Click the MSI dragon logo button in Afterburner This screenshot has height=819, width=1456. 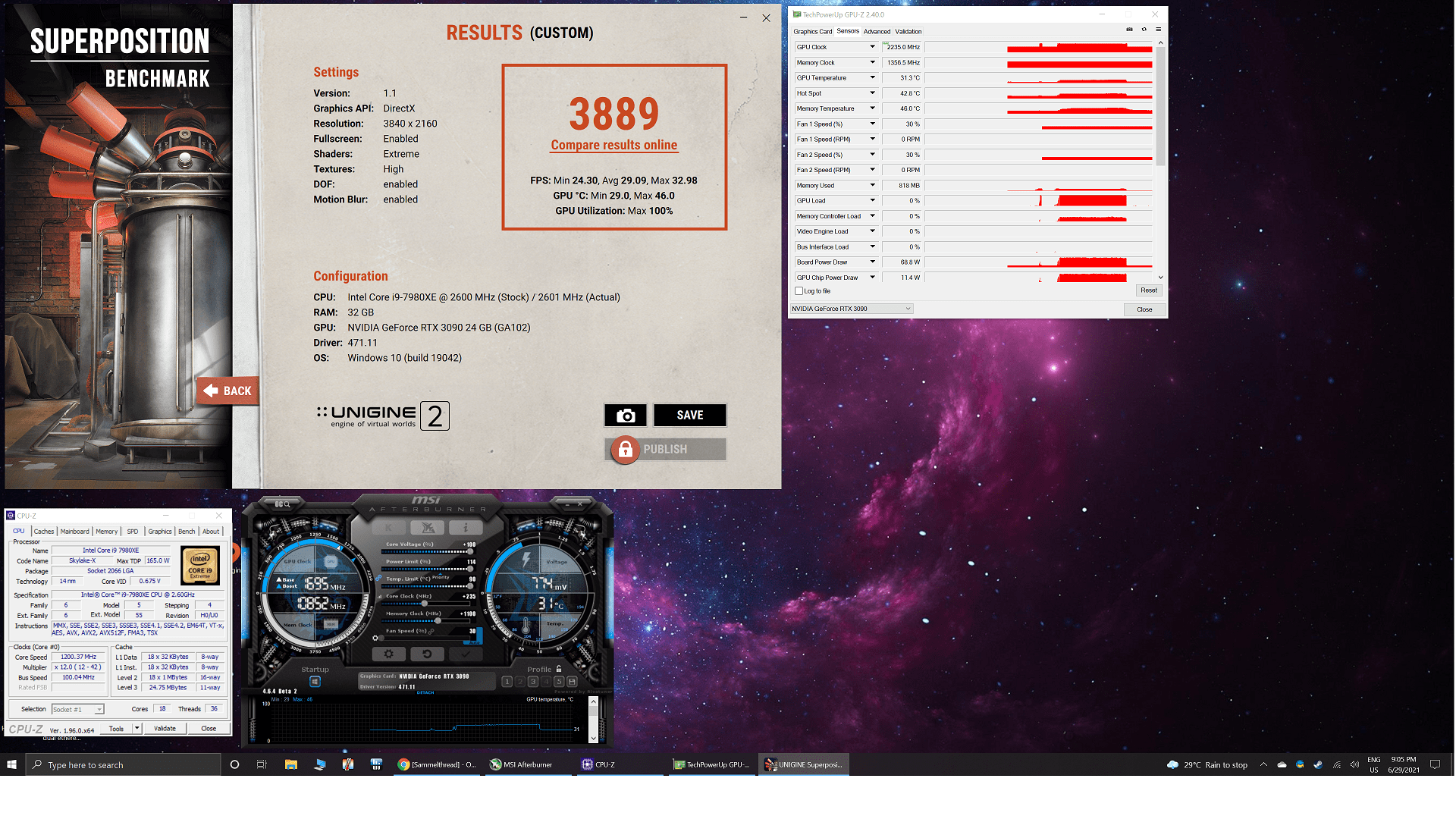427,528
